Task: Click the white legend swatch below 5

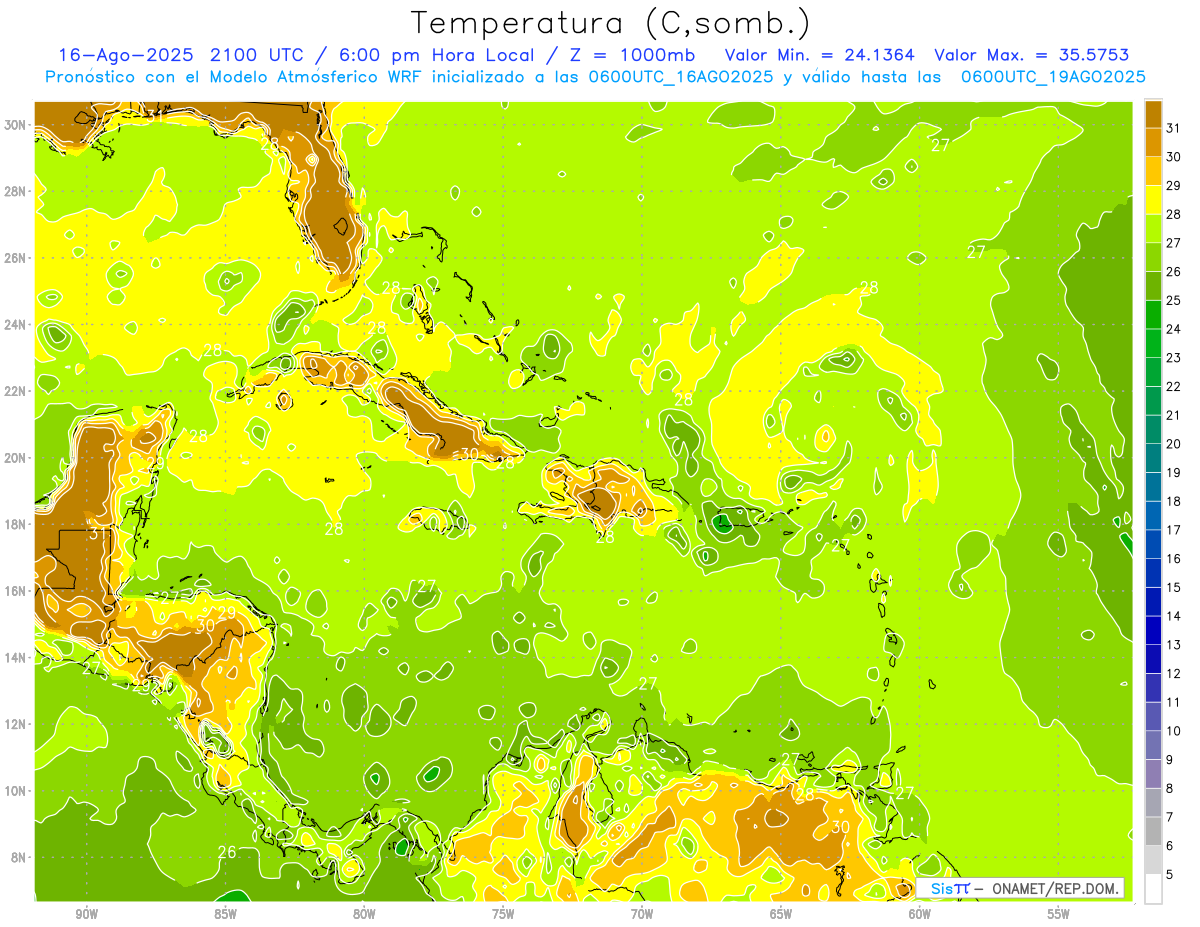Action: coord(1153,889)
